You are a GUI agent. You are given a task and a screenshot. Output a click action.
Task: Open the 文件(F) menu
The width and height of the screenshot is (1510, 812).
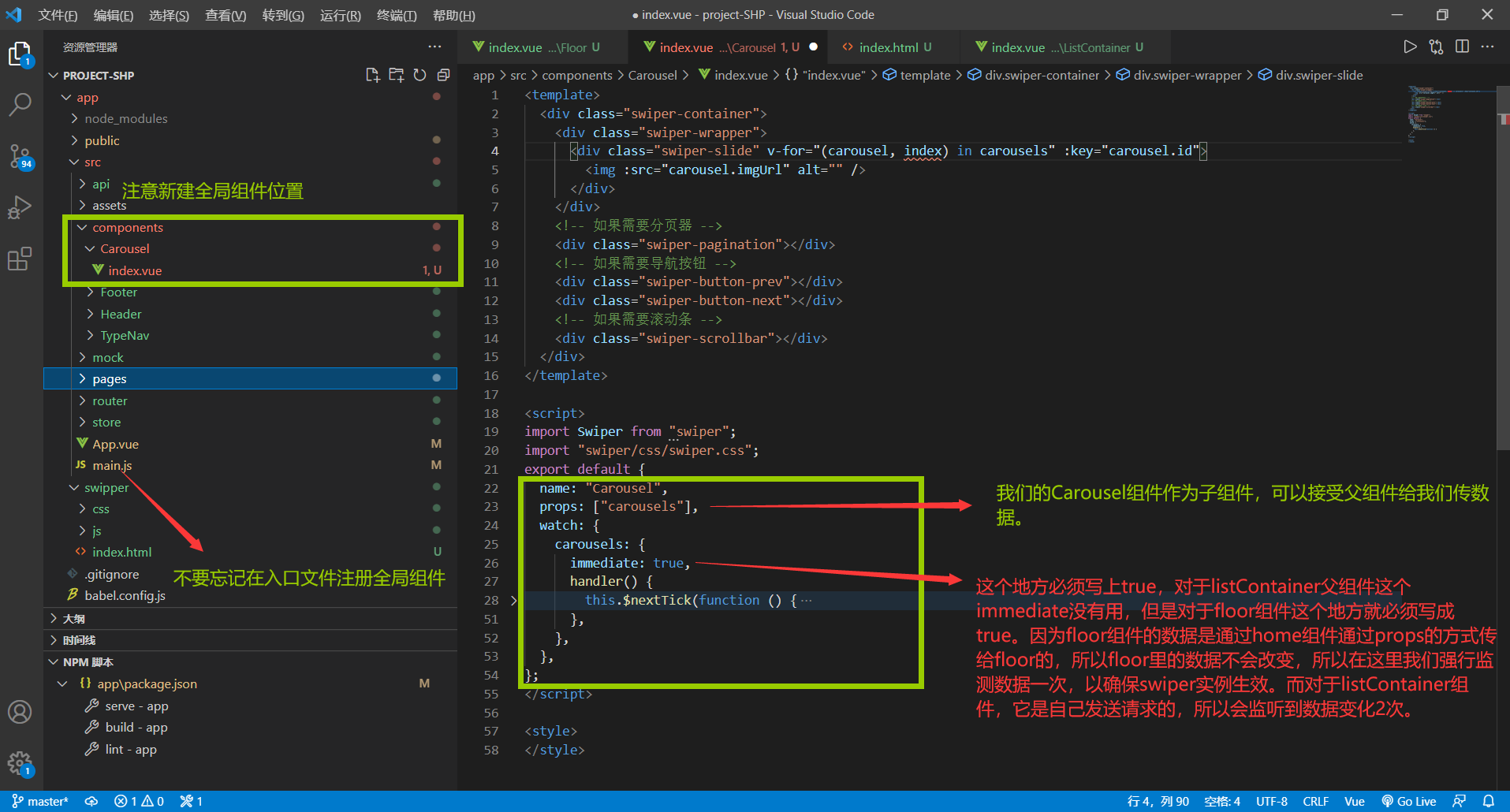(x=58, y=15)
